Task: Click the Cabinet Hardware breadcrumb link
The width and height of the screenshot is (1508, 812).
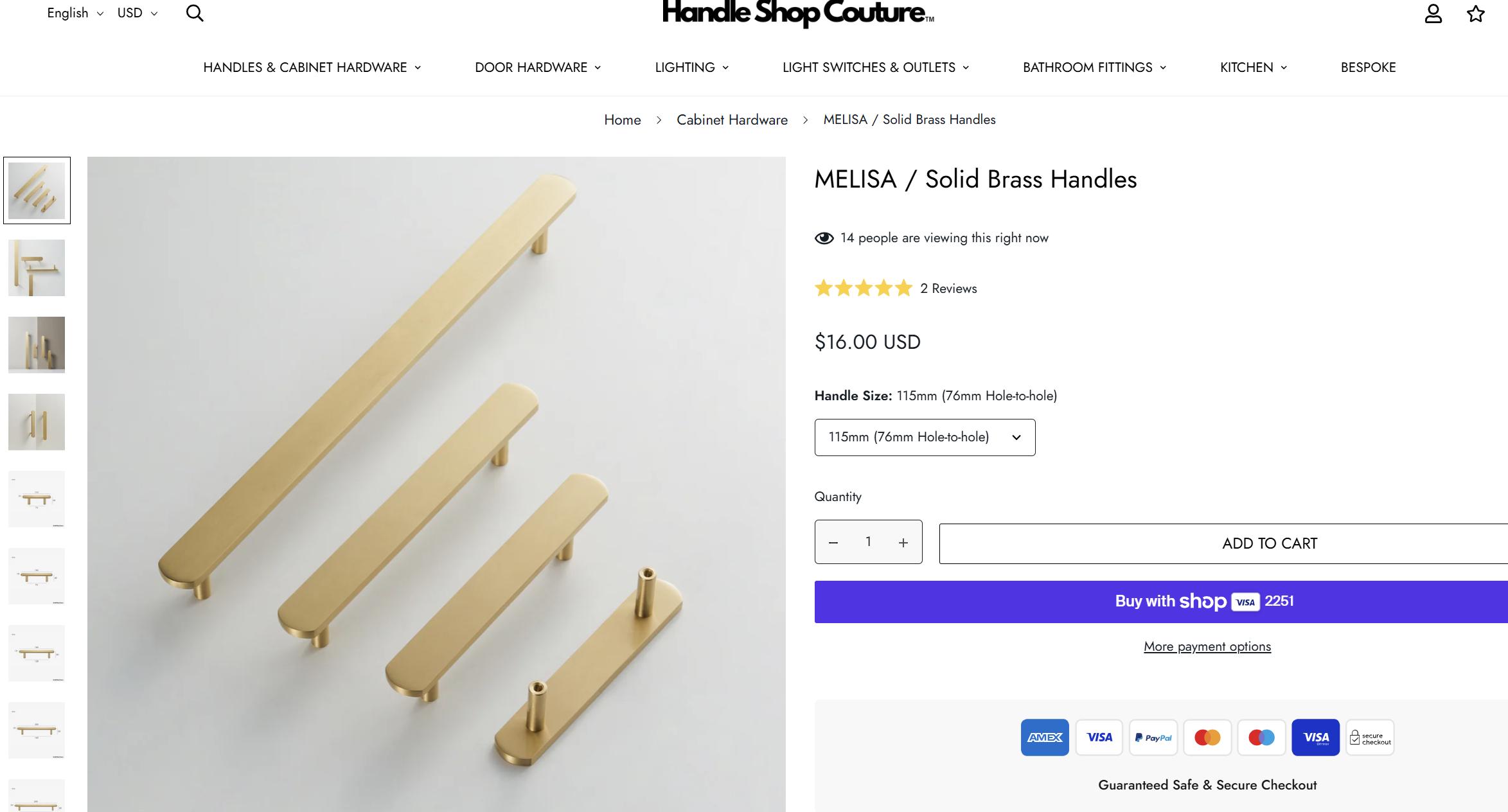Action: (732, 120)
